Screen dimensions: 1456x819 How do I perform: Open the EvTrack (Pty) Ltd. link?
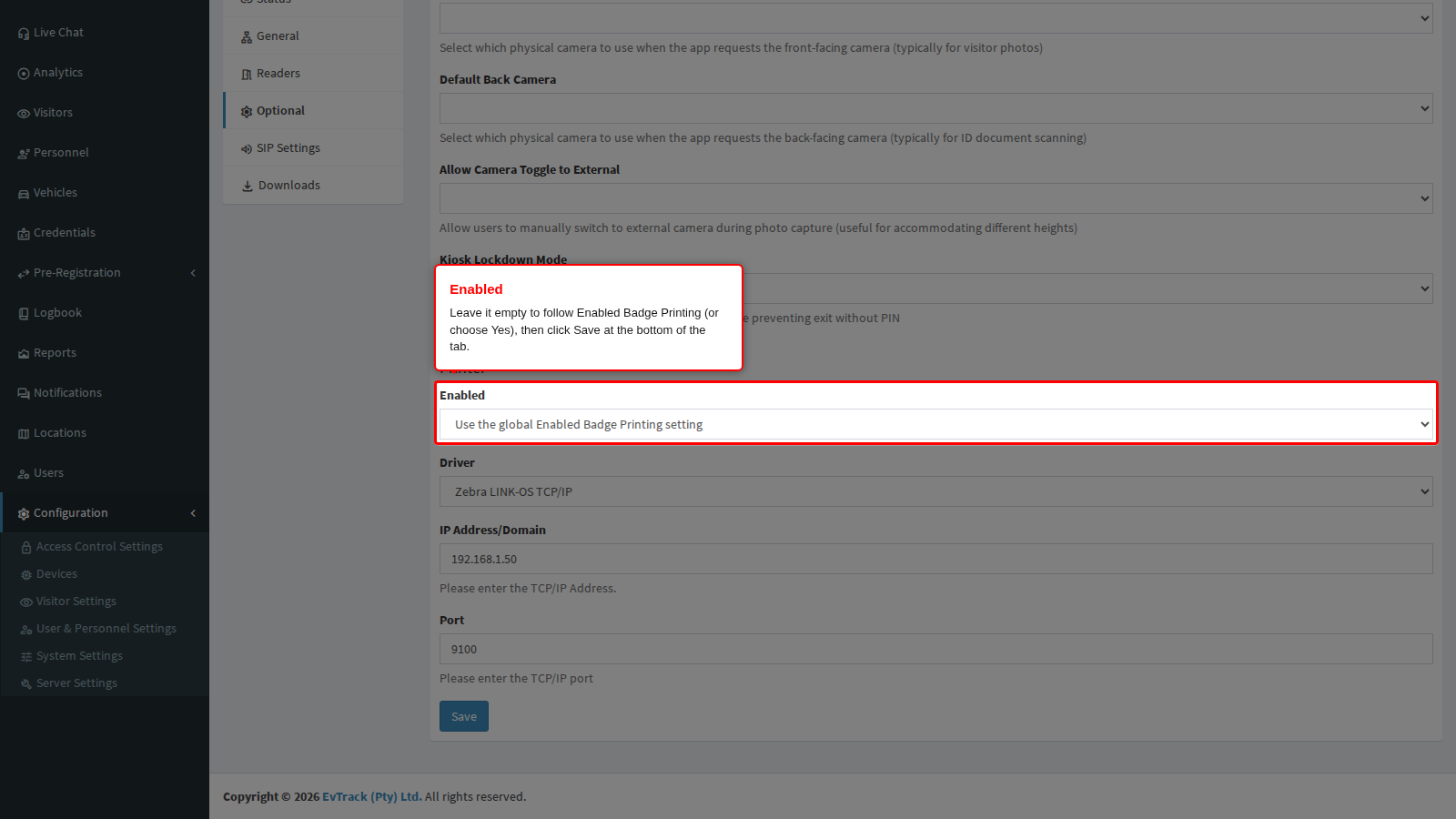pyautogui.click(x=371, y=796)
